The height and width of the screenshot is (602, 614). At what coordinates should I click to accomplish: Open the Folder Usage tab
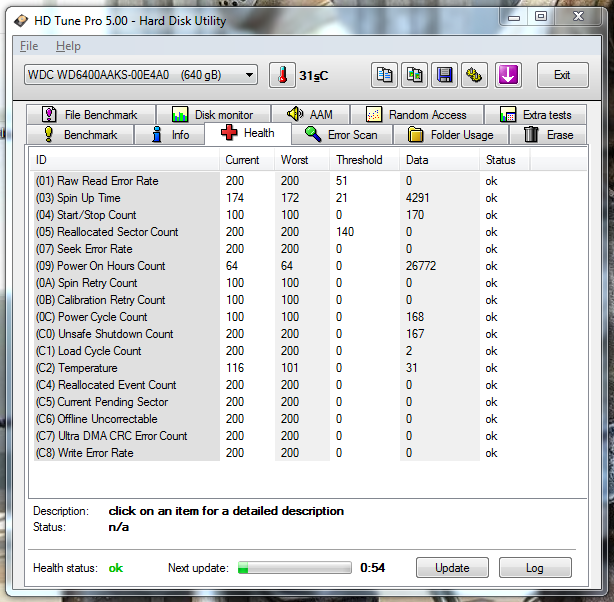(451, 135)
